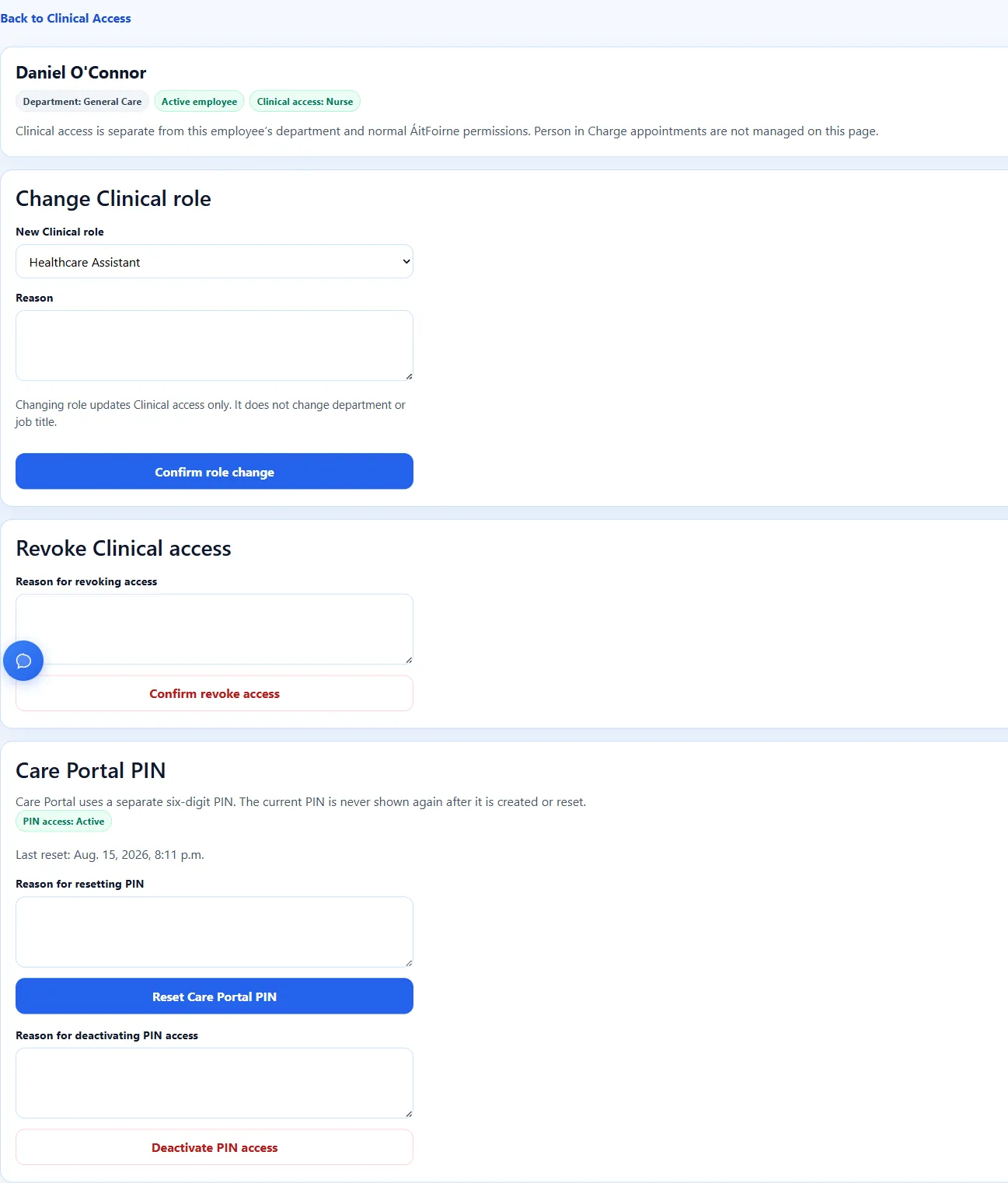Click the Clinical access: Nurse badge
This screenshot has width=1008, height=1183.
point(305,102)
